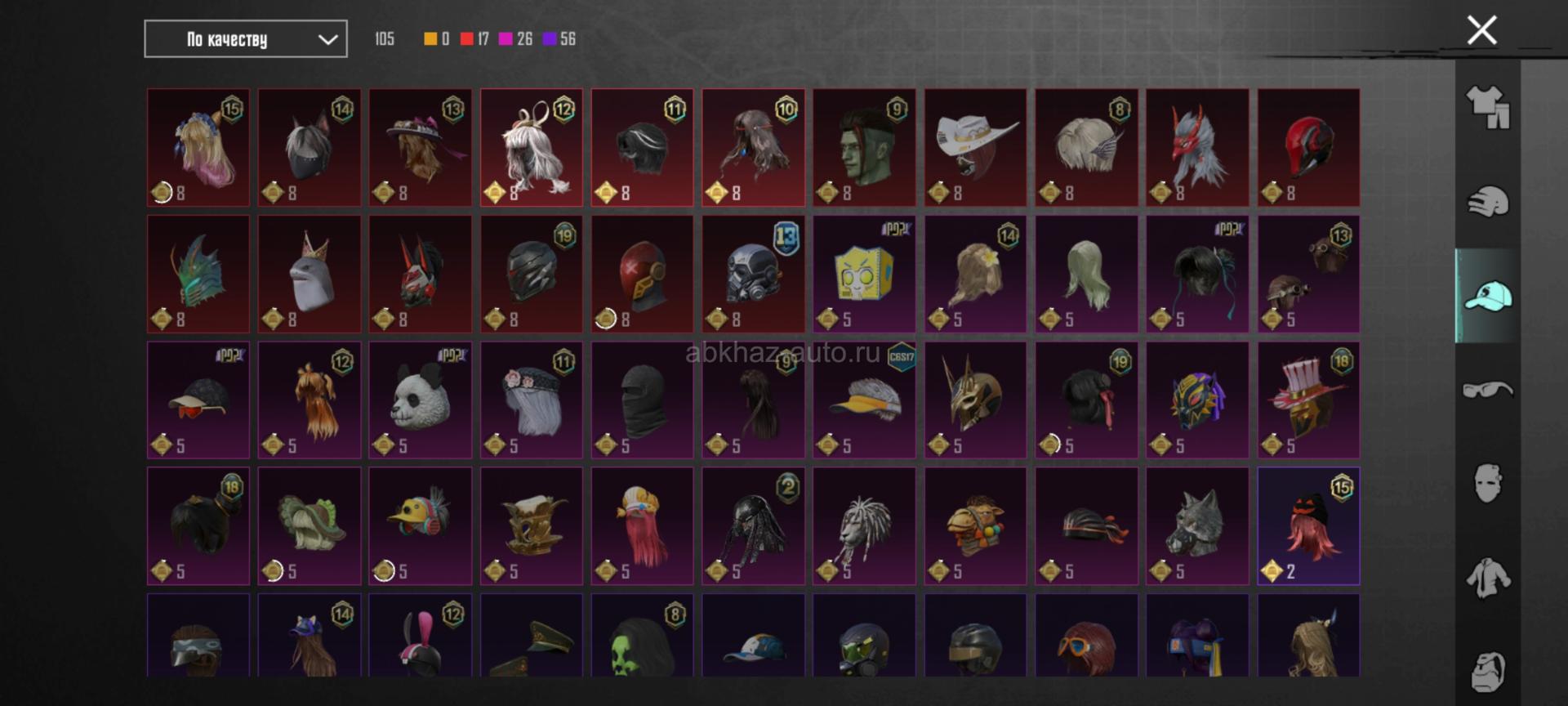Open the outfits category icon in the sidebar
The width and height of the screenshot is (1568, 706).
tap(1488, 108)
